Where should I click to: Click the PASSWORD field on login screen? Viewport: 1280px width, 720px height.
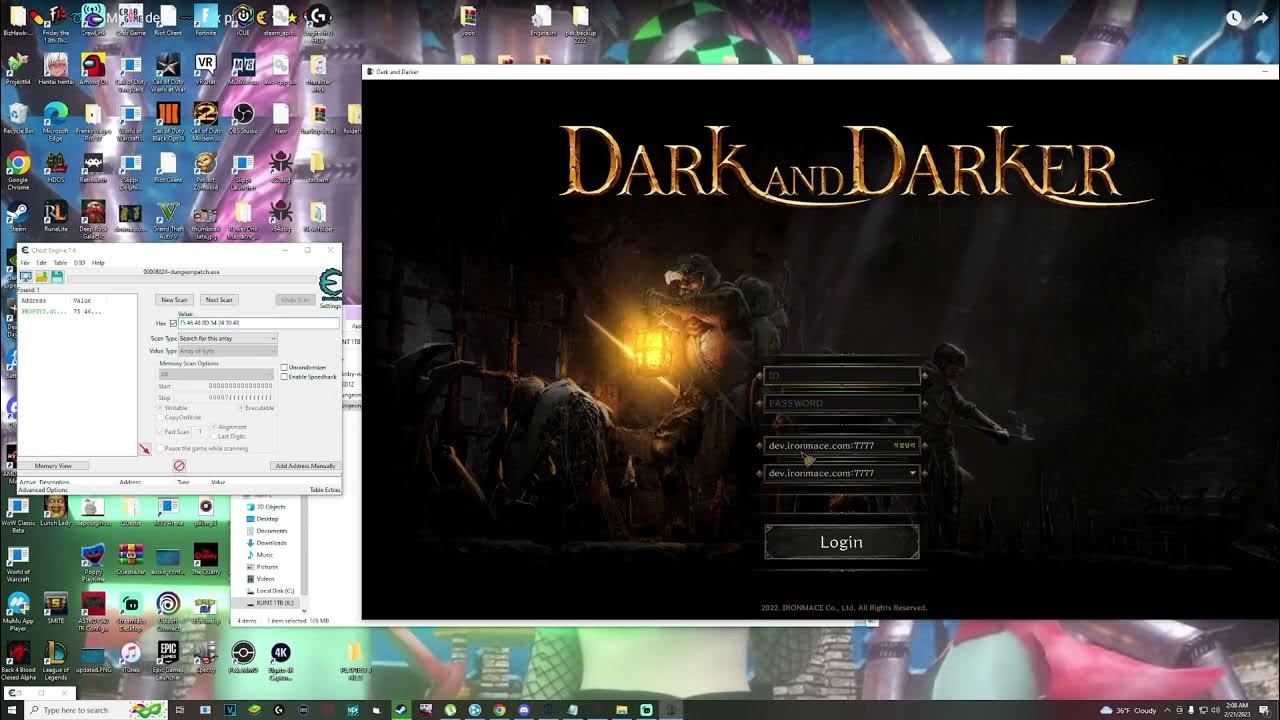point(842,403)
